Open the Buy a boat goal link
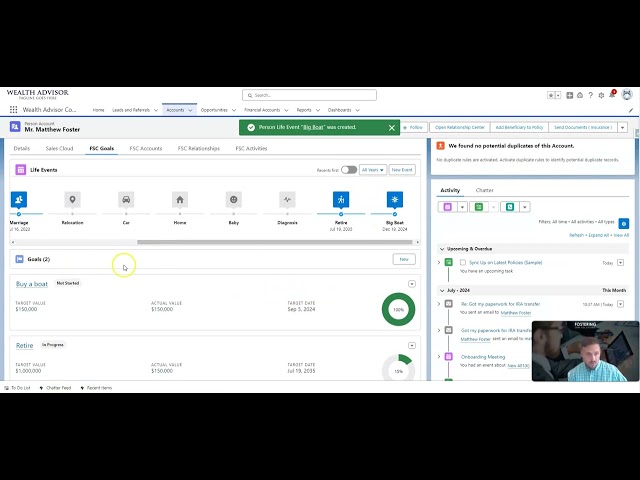The image size is (640, 480). 32,284
